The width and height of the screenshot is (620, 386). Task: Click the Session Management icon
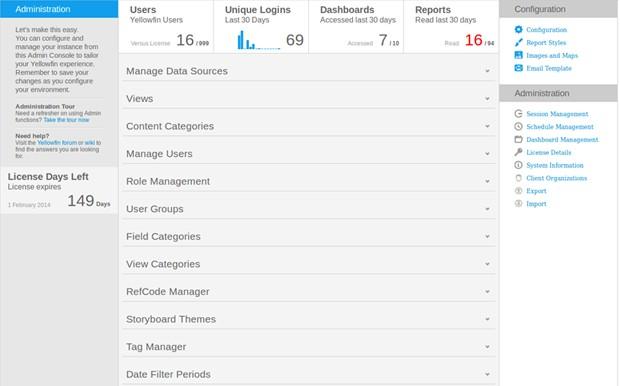pyautogui.click(x=518, y=114)
